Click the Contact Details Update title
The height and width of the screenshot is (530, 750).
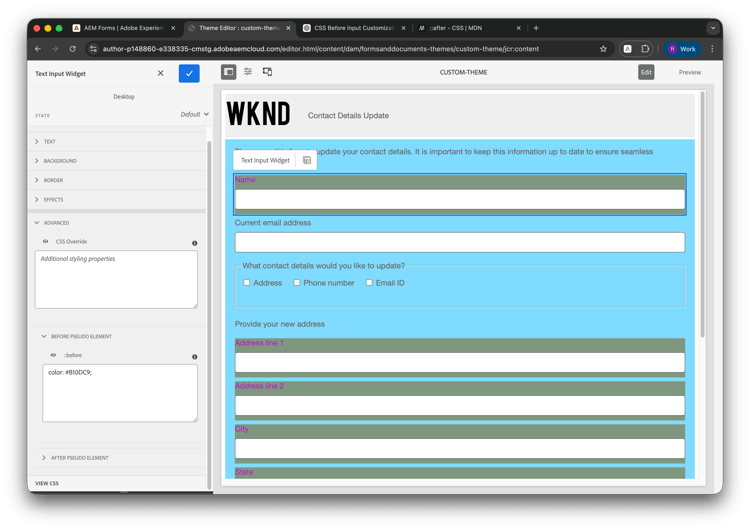[348, 116]
